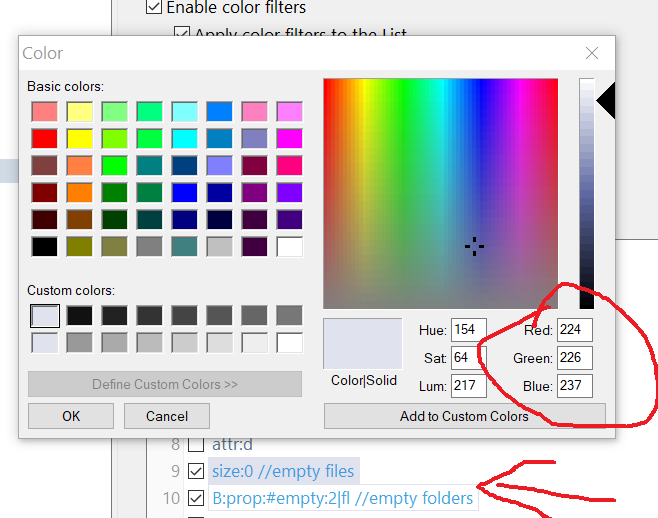Enable the attr:d filter checkbox
The image size is (658, 518).
[x=197, y=445]
